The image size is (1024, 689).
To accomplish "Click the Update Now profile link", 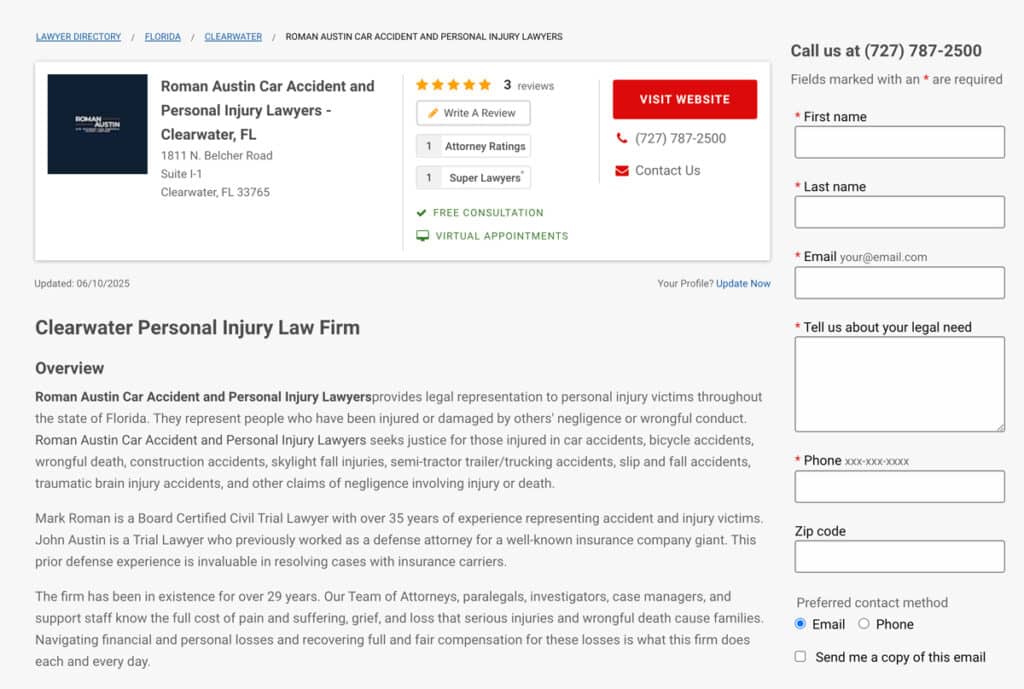I will point(743,283).
